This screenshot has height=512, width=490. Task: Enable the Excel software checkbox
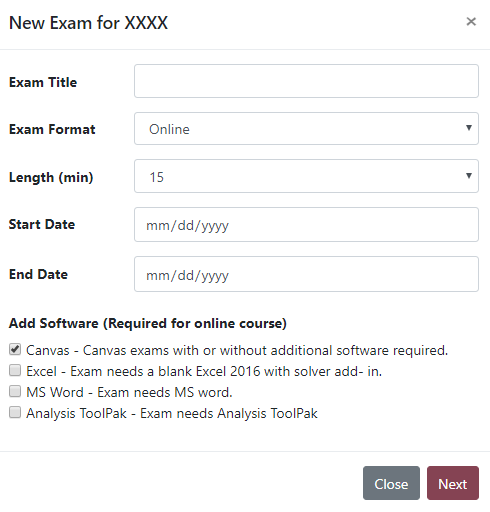pyautogui.click(x=15, y=370)
